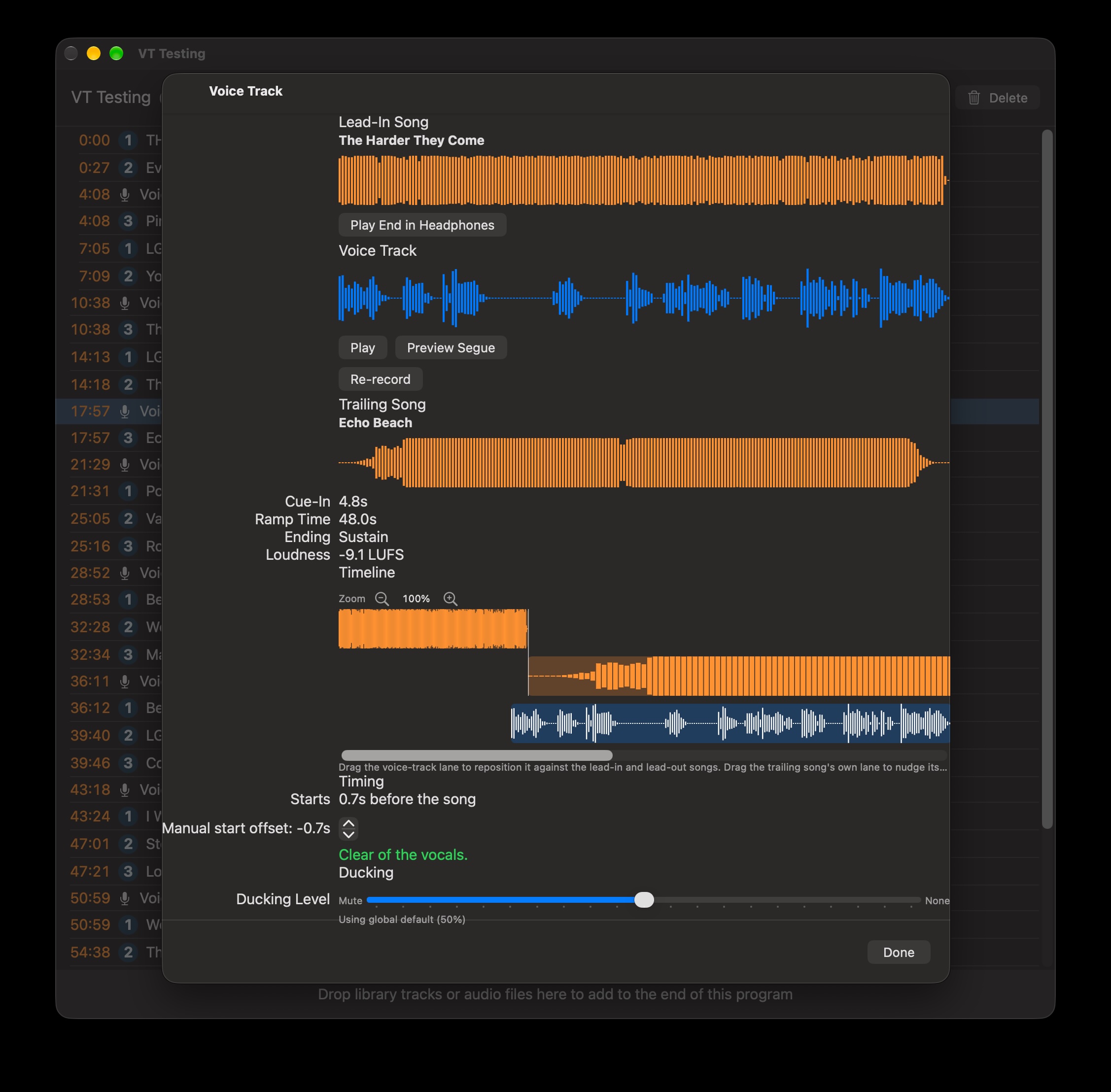Click the microphone icon on the 4:08 row
Viewport: 1111px width, 1092px height.
click(x=125, y=195)
